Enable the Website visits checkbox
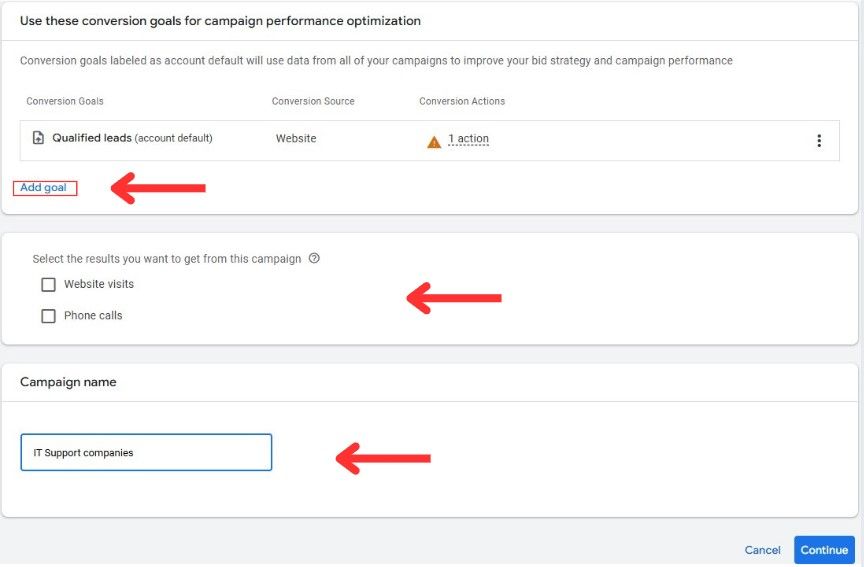This screenshot has width=864, height=567. (48, 284)
